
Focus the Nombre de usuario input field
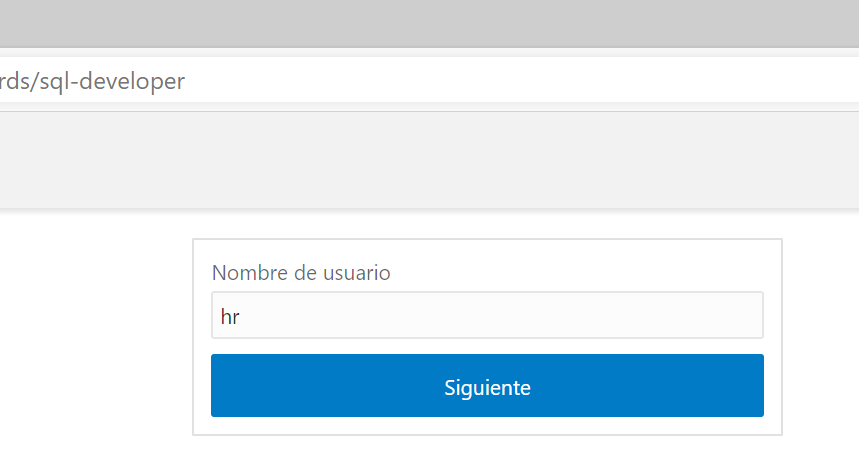click(x=487, y=316)
